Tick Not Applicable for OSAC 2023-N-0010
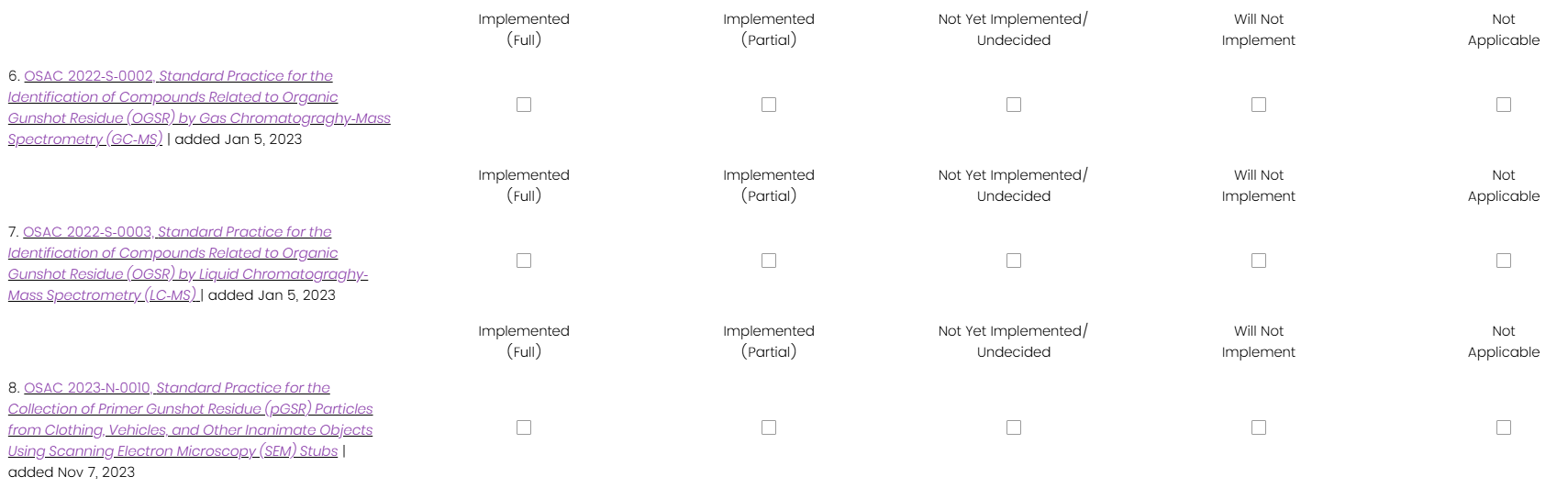Viewport: 1568px width, 499px height. click(x=1504, y=427)
